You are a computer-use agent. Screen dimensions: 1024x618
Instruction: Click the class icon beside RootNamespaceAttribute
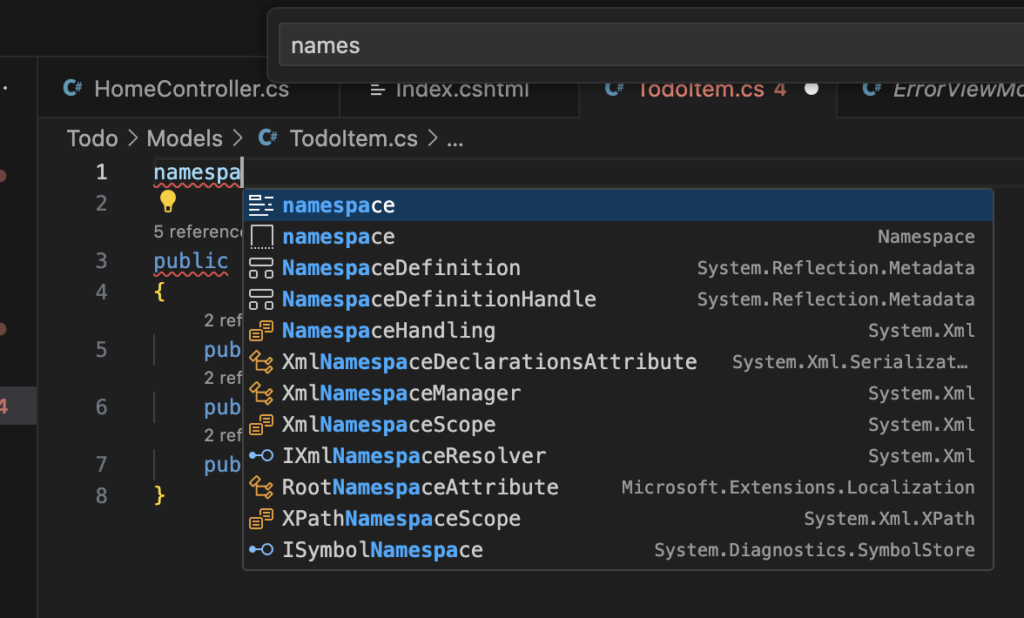(262, 487)
